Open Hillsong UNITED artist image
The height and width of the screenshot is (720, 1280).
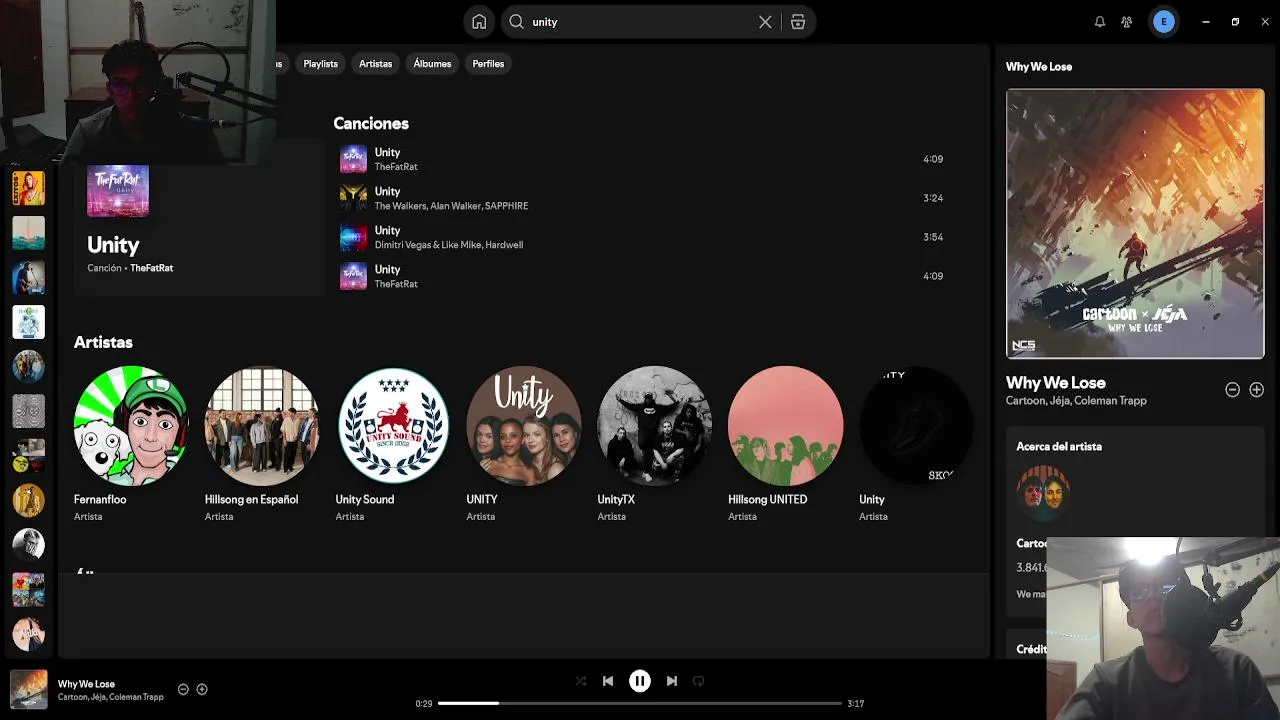point(786,425)
